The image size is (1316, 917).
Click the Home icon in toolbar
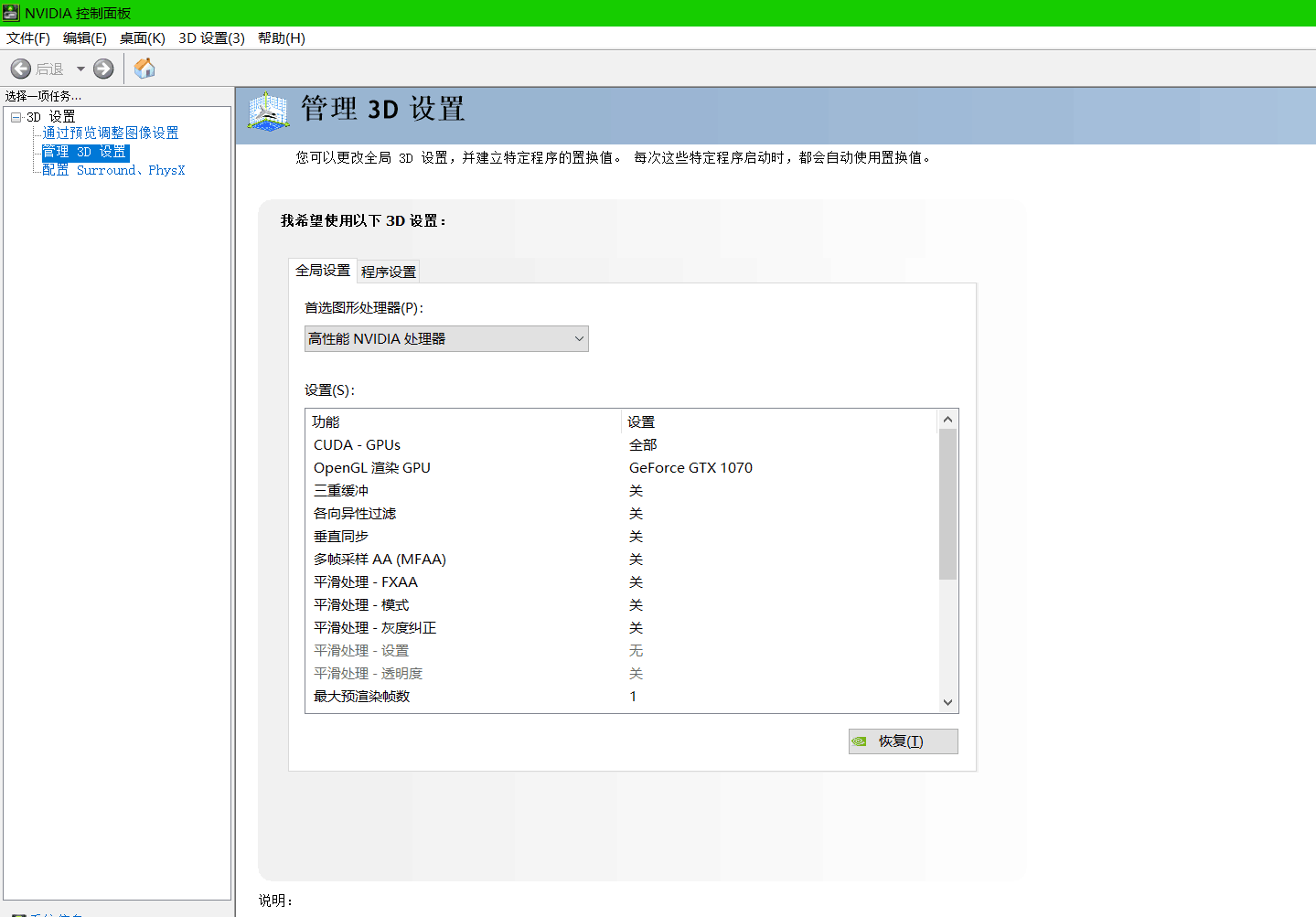[x=144, y=69]
